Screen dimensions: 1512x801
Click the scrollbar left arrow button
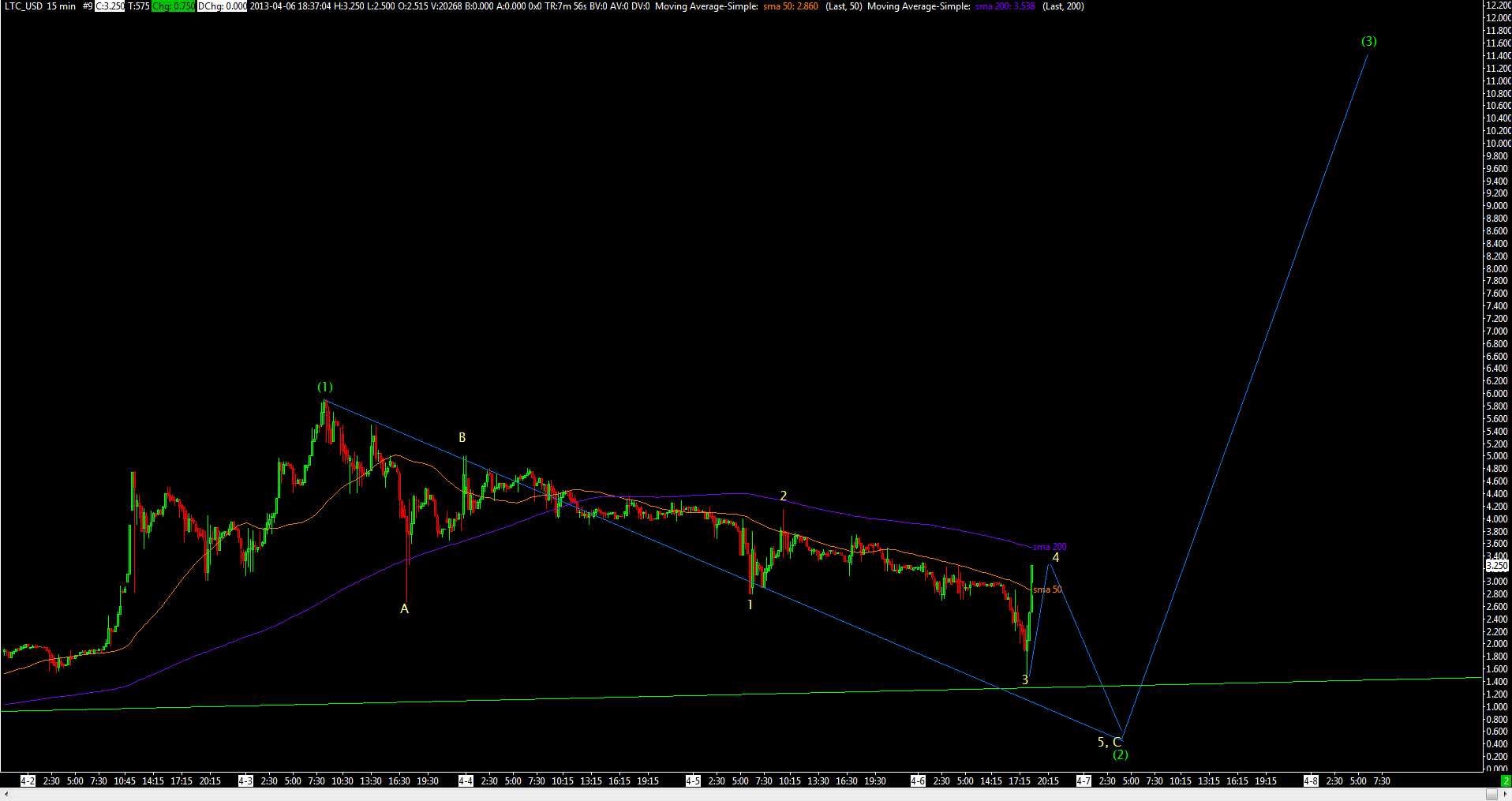[x=6, y=795]
